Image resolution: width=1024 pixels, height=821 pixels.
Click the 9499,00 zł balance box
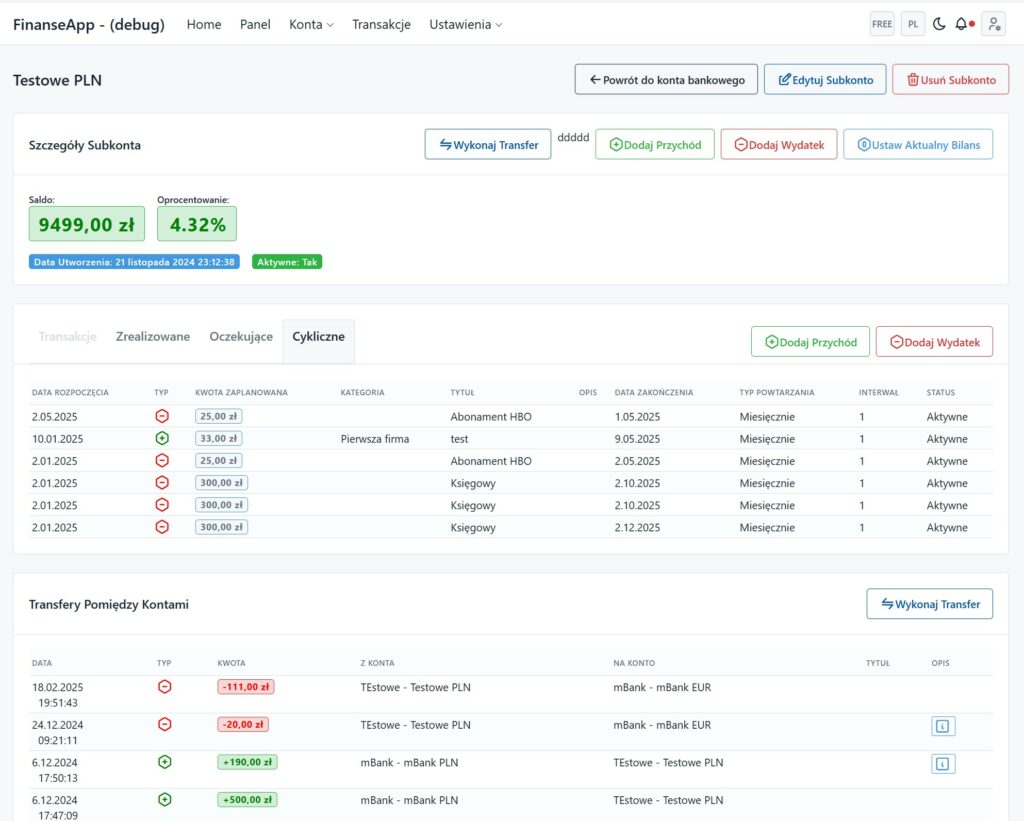[87, 224]
